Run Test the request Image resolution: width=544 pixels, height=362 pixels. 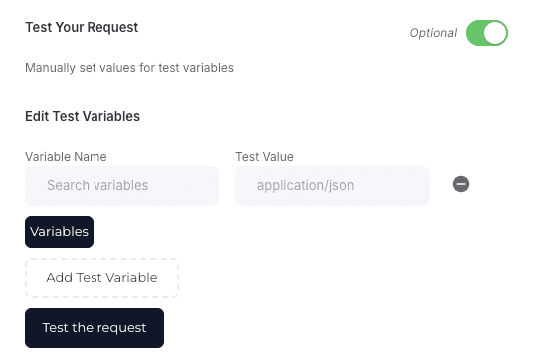tap(94, 328)
